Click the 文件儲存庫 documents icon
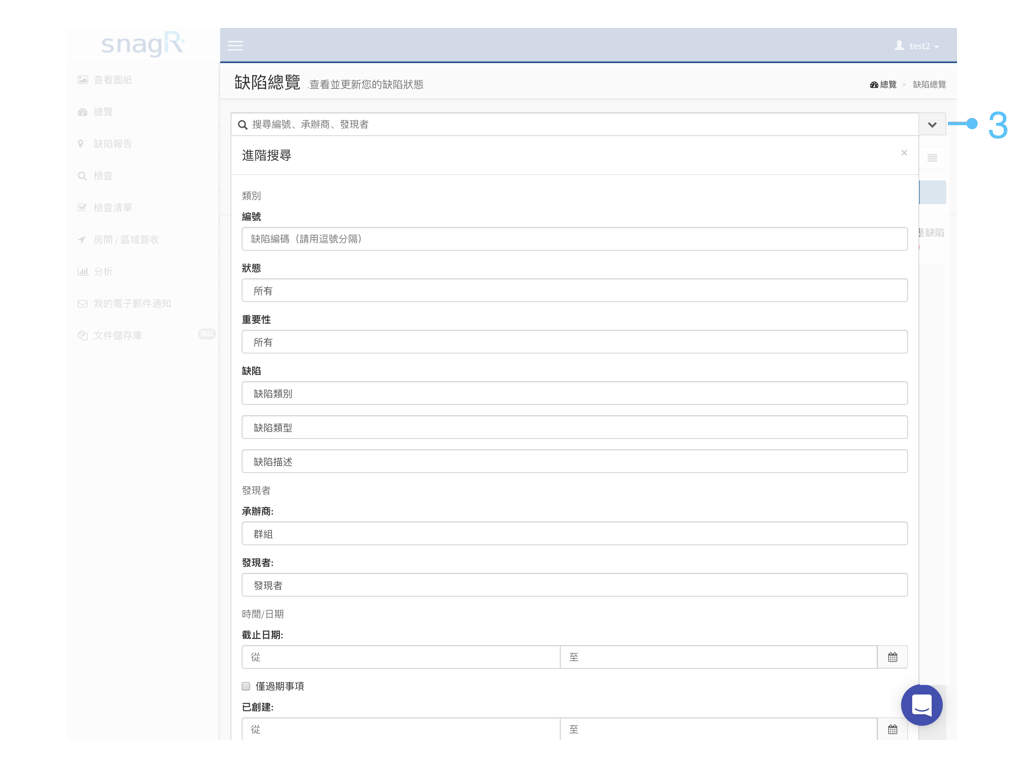This screenshot has width=1024, height=768. [82, 336]
